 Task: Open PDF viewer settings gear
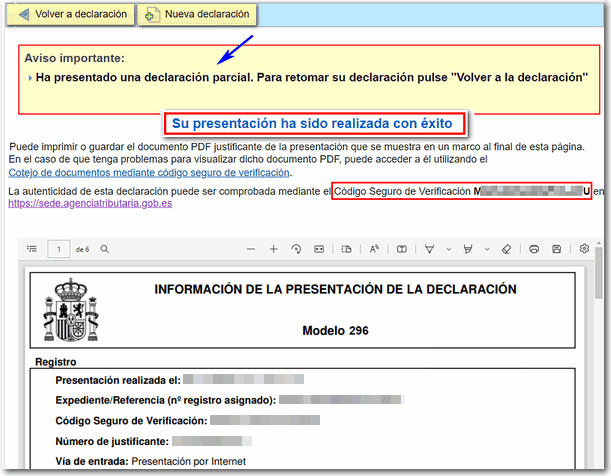coord(584,249)
